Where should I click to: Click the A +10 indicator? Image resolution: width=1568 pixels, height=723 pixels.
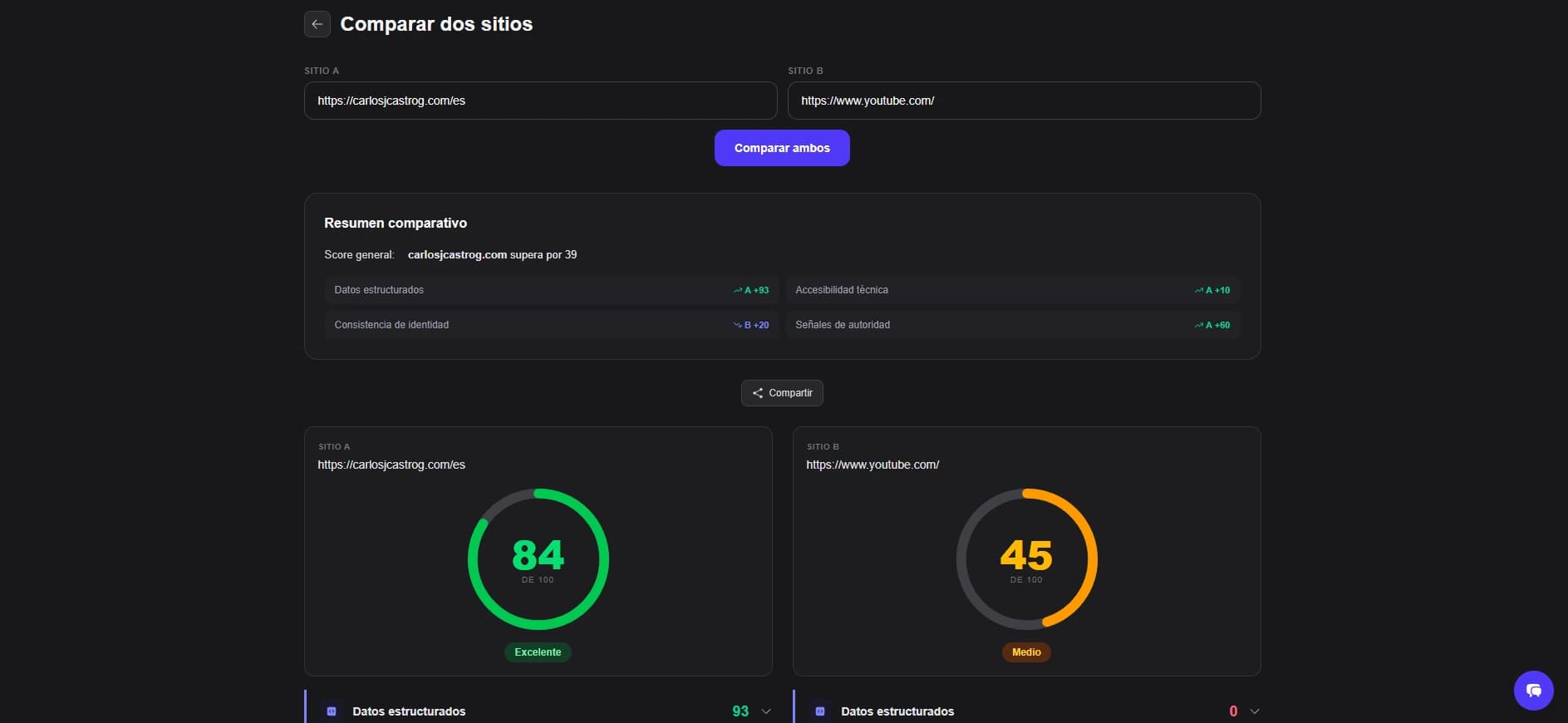coord(1212,290)
